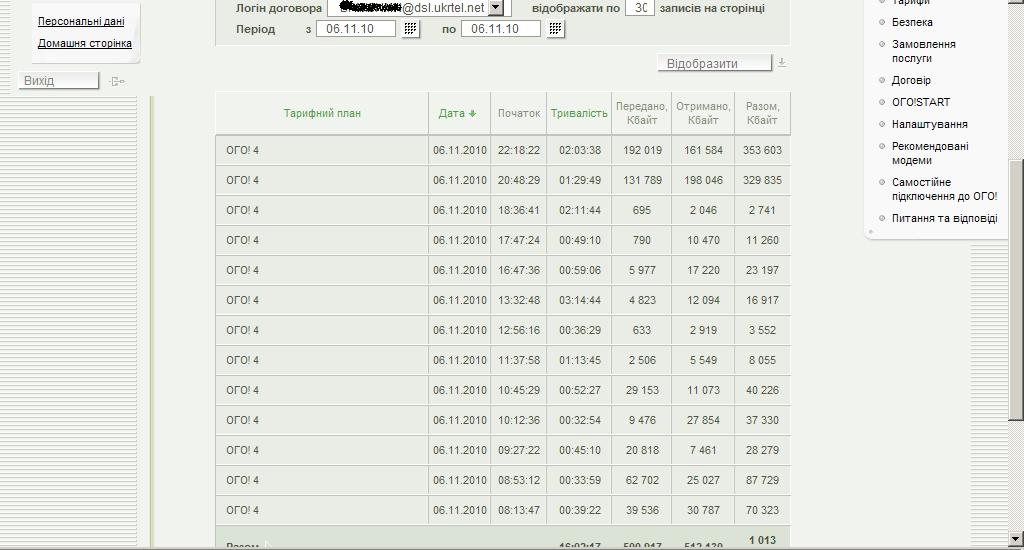Select ОГО!START in the side menu
This screenshot has width=1024, height=550.
tap(921, 102)
